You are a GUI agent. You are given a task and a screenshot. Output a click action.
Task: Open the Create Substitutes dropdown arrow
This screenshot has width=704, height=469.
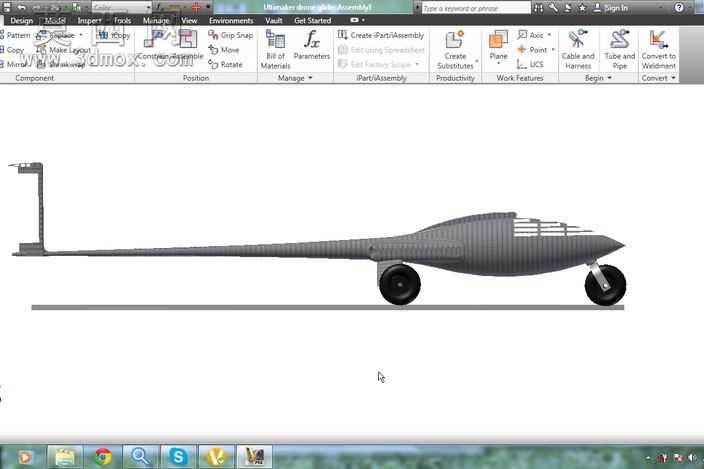(x=477, y=61)
